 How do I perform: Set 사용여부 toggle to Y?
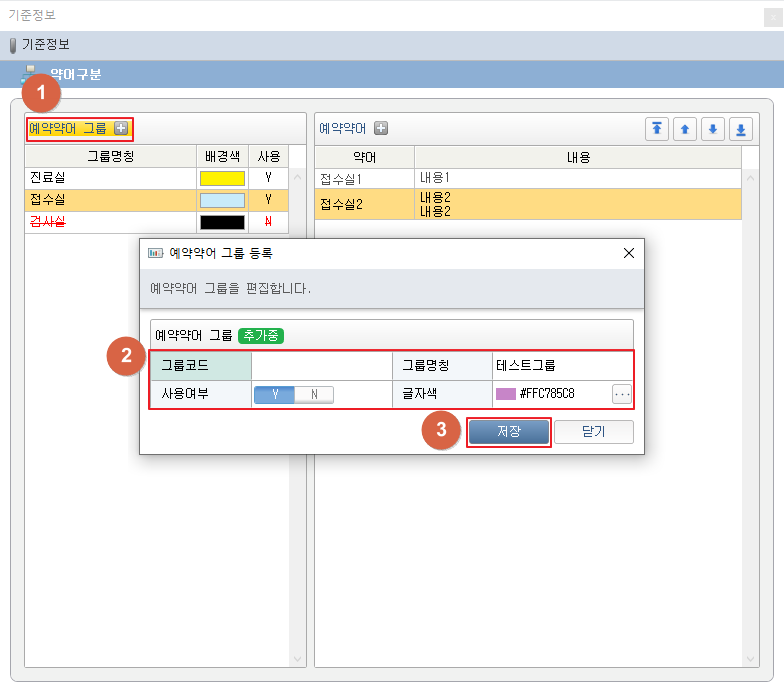pyautogui.click(x=274, y=394)
